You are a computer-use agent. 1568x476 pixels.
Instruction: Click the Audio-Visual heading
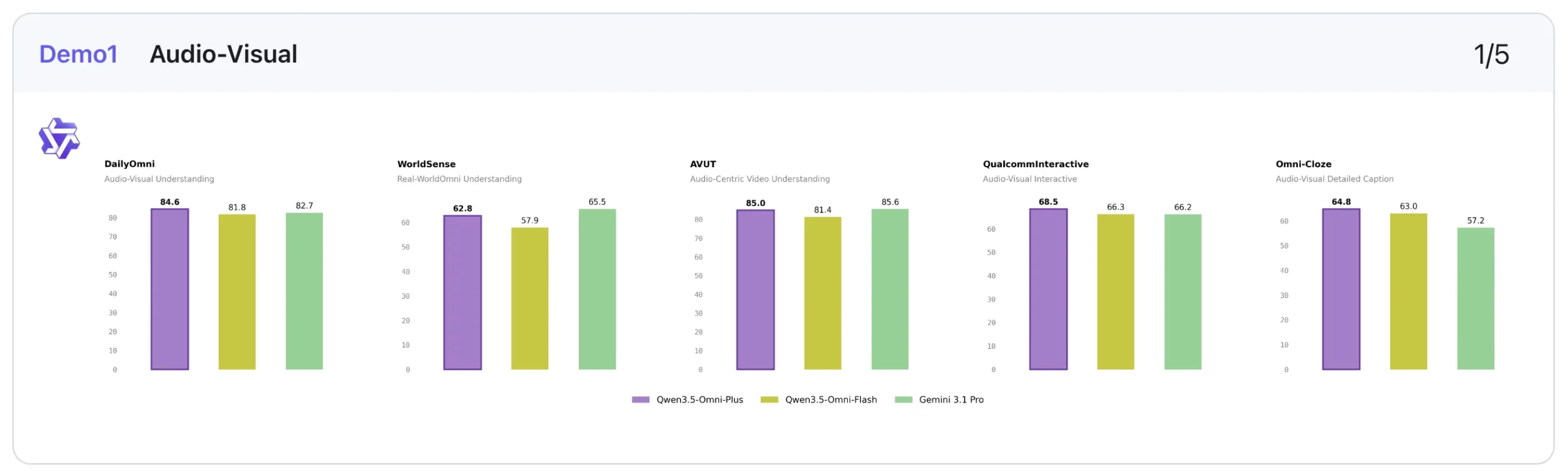click(224, 54)
